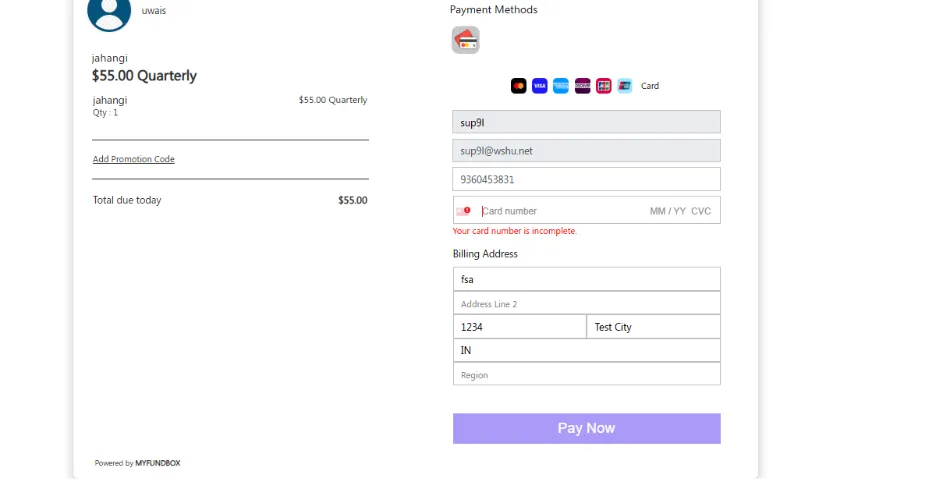Focus the Region field

click(587, 374)
